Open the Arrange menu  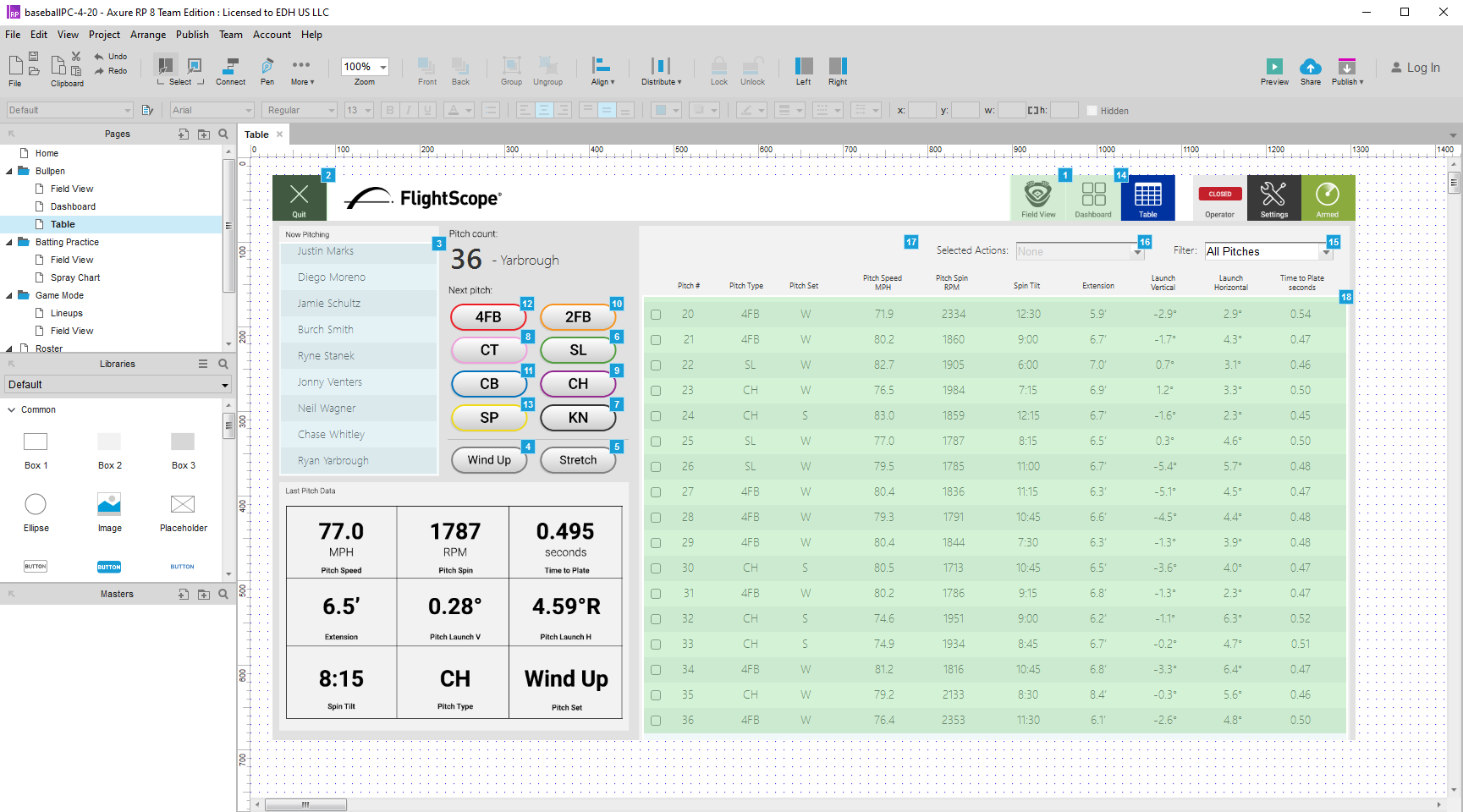[x=148, y=35]
